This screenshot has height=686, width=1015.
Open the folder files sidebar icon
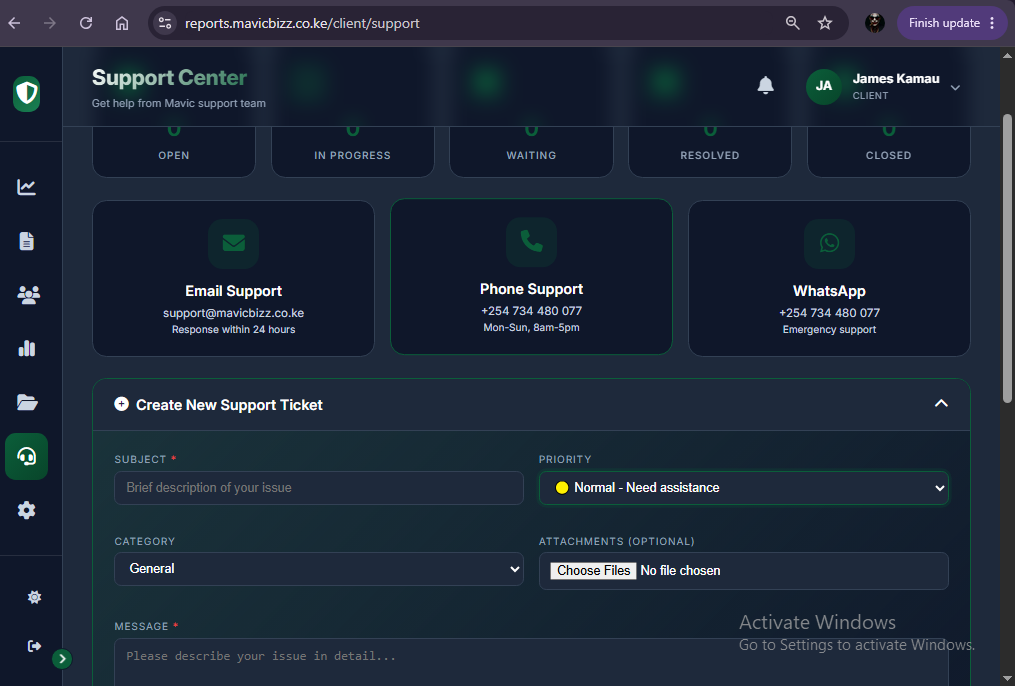[x=27, y=402]
